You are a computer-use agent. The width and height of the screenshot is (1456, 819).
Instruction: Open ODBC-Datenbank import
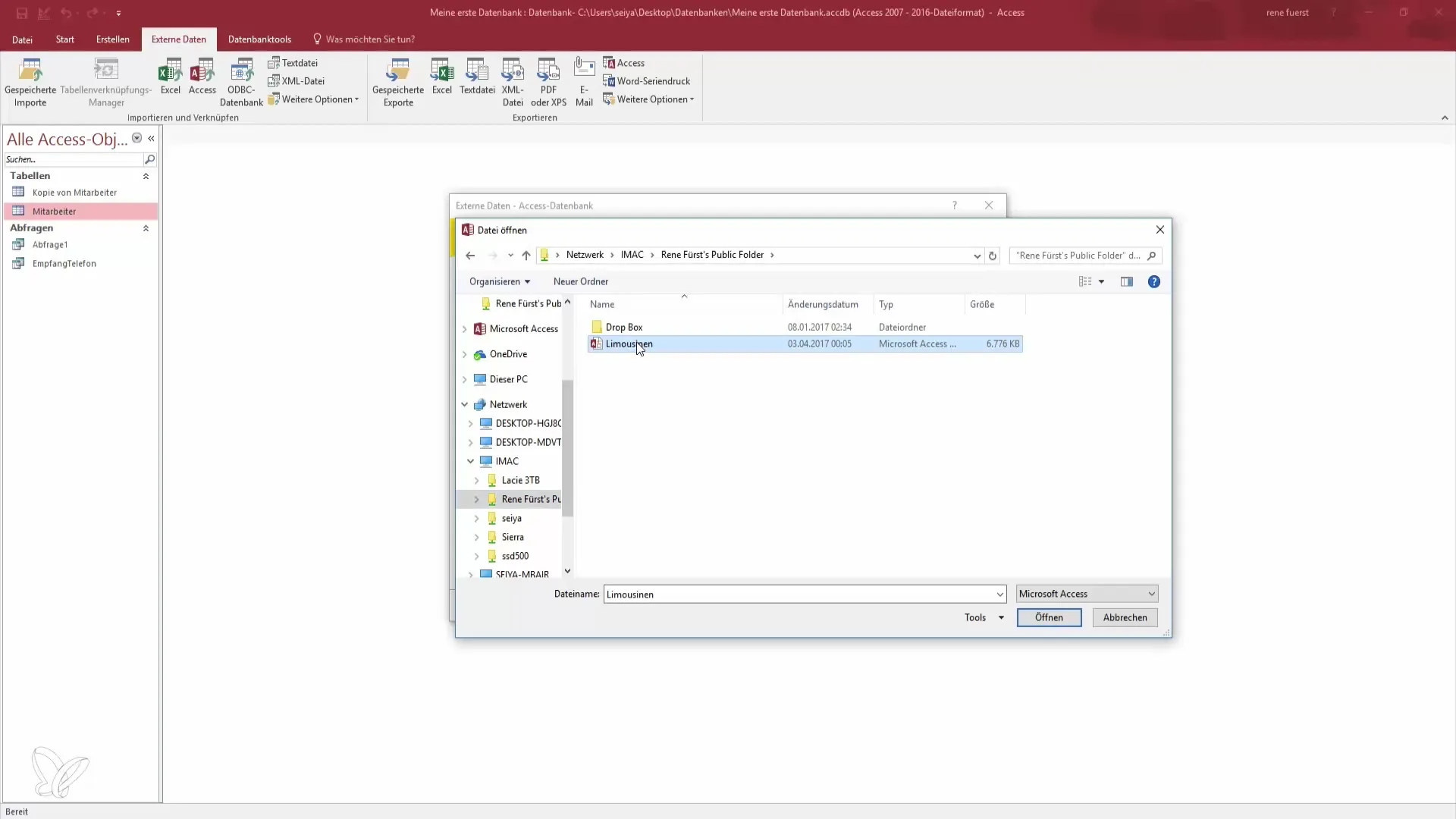(241, 82)
